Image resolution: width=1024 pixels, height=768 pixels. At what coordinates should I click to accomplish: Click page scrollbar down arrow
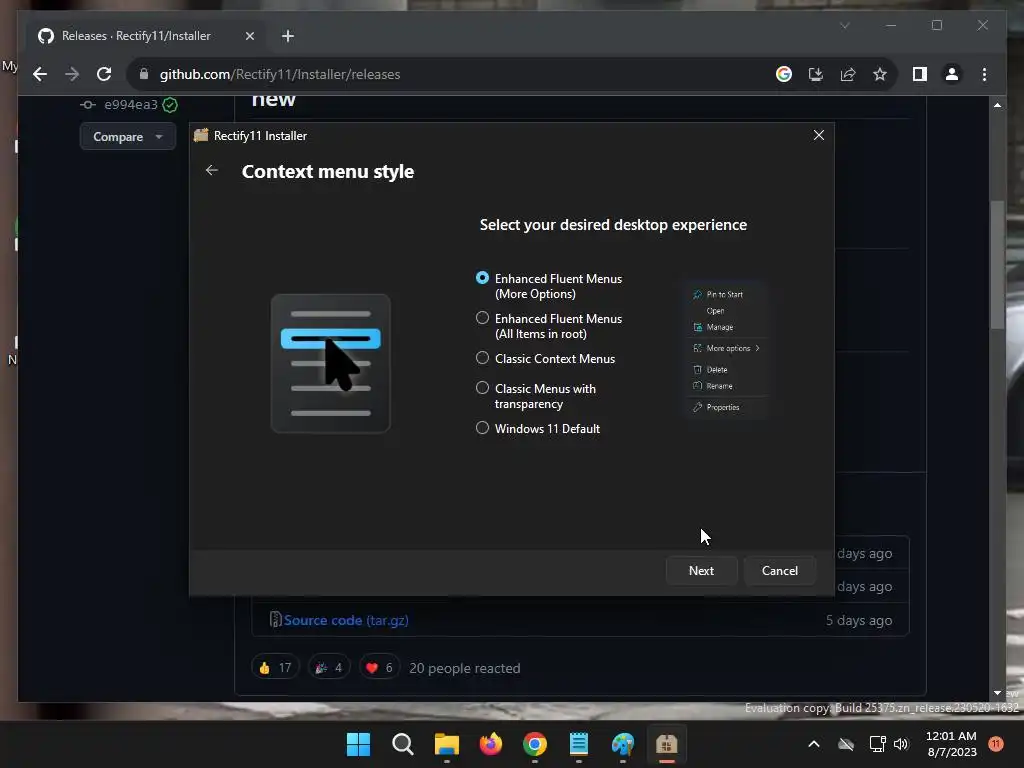click(x=997, y=693)
